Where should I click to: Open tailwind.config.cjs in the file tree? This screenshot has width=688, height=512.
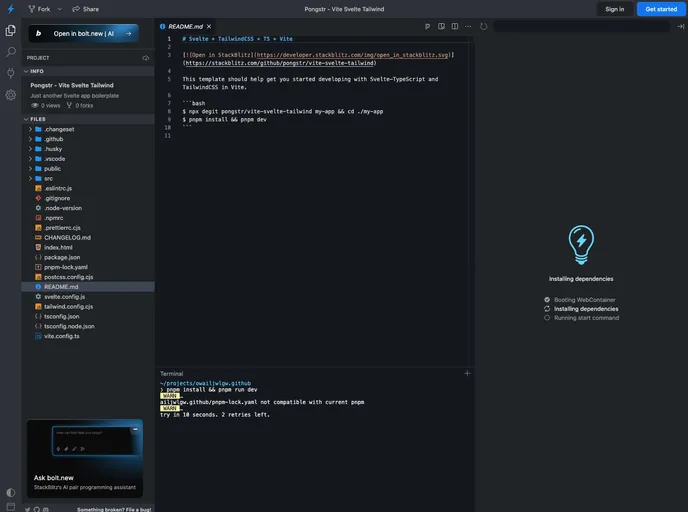(88, 306)
